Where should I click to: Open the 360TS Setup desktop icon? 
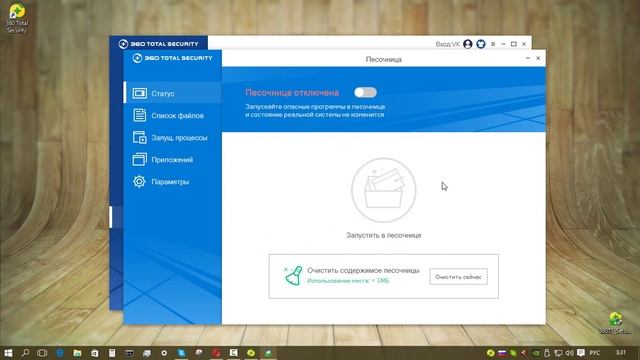(x=615, y=323)
